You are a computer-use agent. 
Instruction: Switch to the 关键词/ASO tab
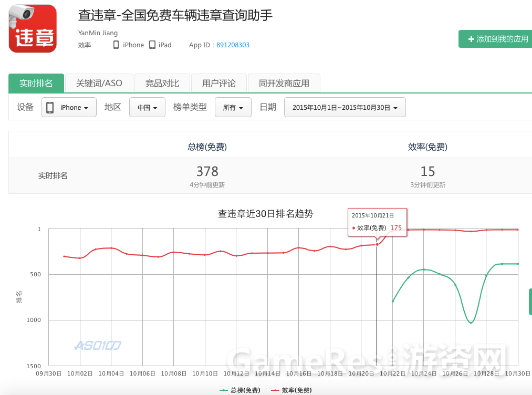tap(99, 83)
